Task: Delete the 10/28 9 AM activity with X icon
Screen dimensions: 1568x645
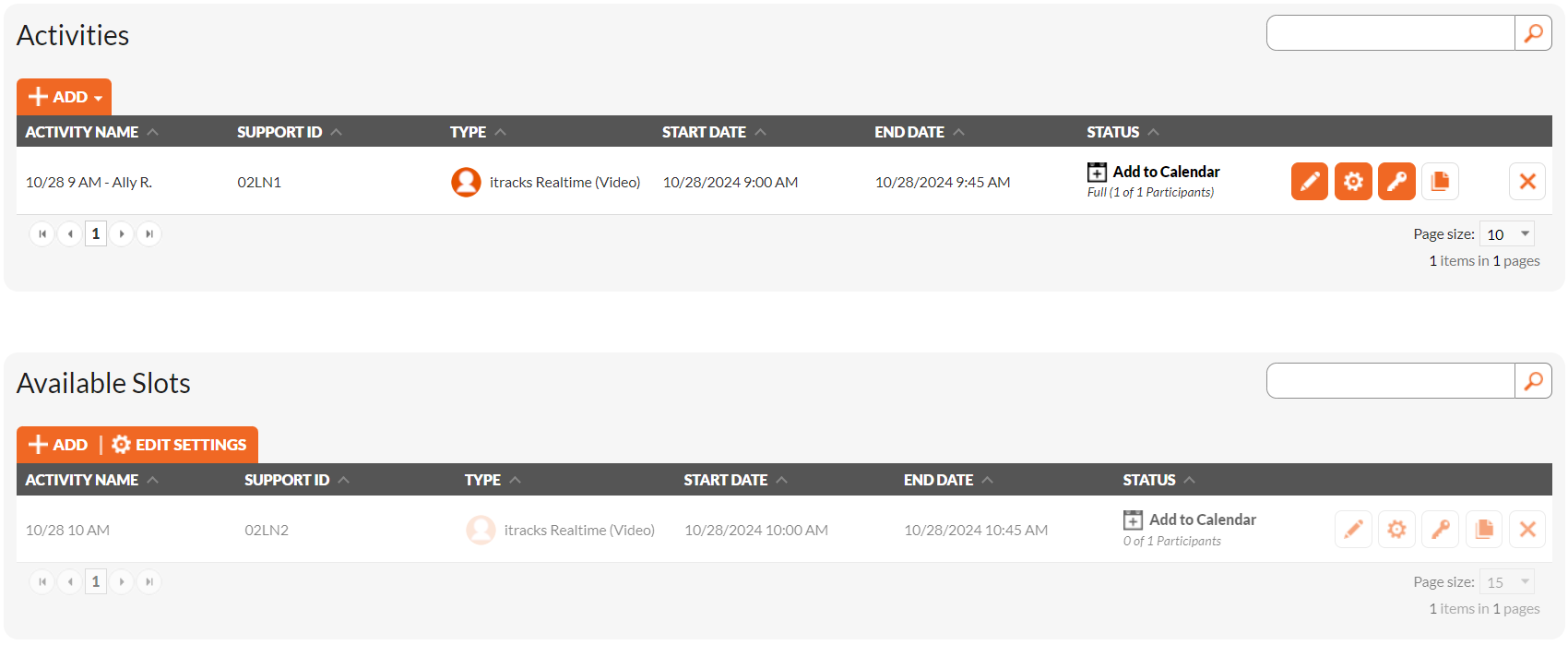Action: (x=1526, y=181)
